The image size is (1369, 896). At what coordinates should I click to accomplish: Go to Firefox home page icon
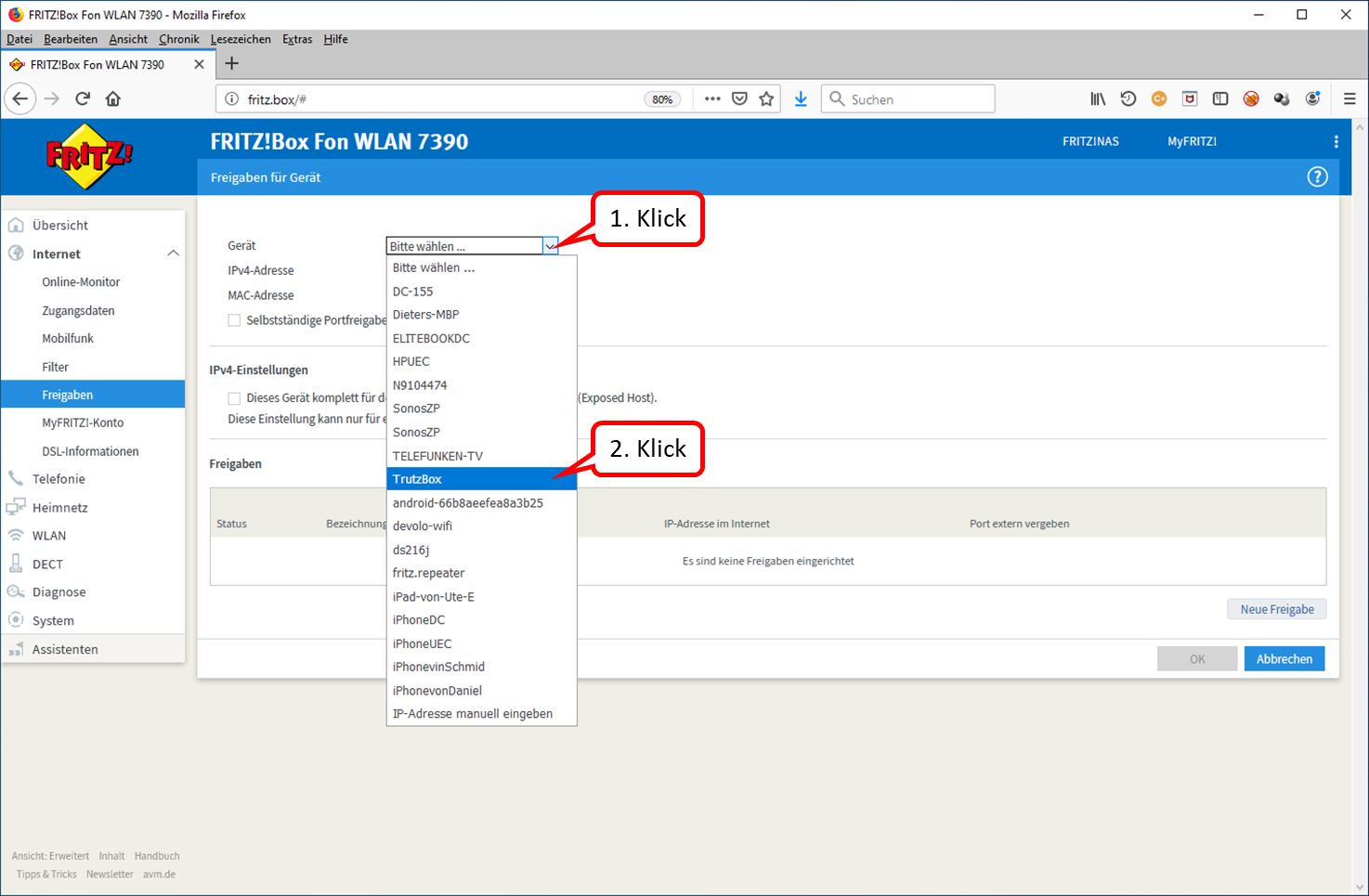(113, 98)
